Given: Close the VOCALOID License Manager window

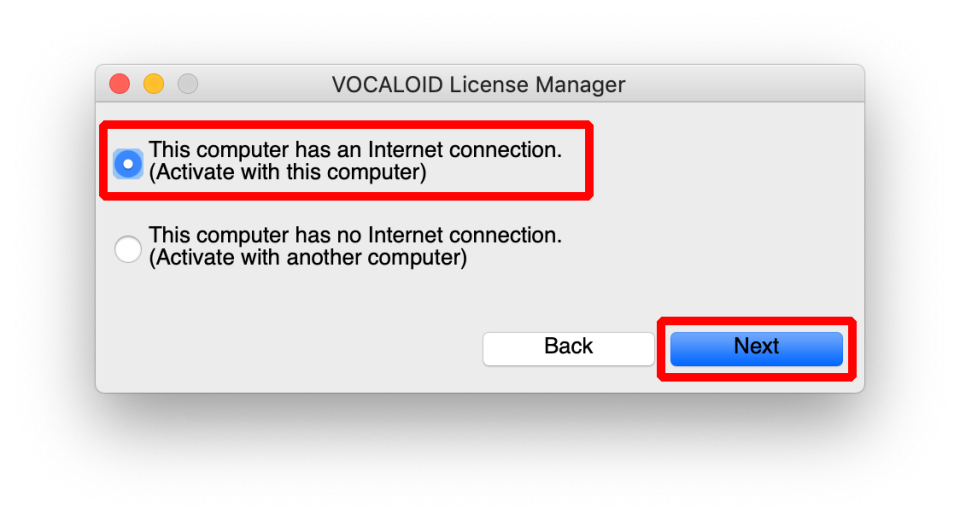Looking at the screenshot, I should (x=120, y=85).
